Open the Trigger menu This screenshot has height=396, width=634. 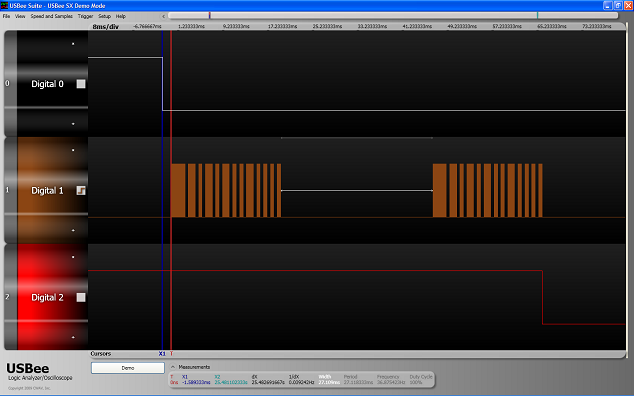[85, 16]
